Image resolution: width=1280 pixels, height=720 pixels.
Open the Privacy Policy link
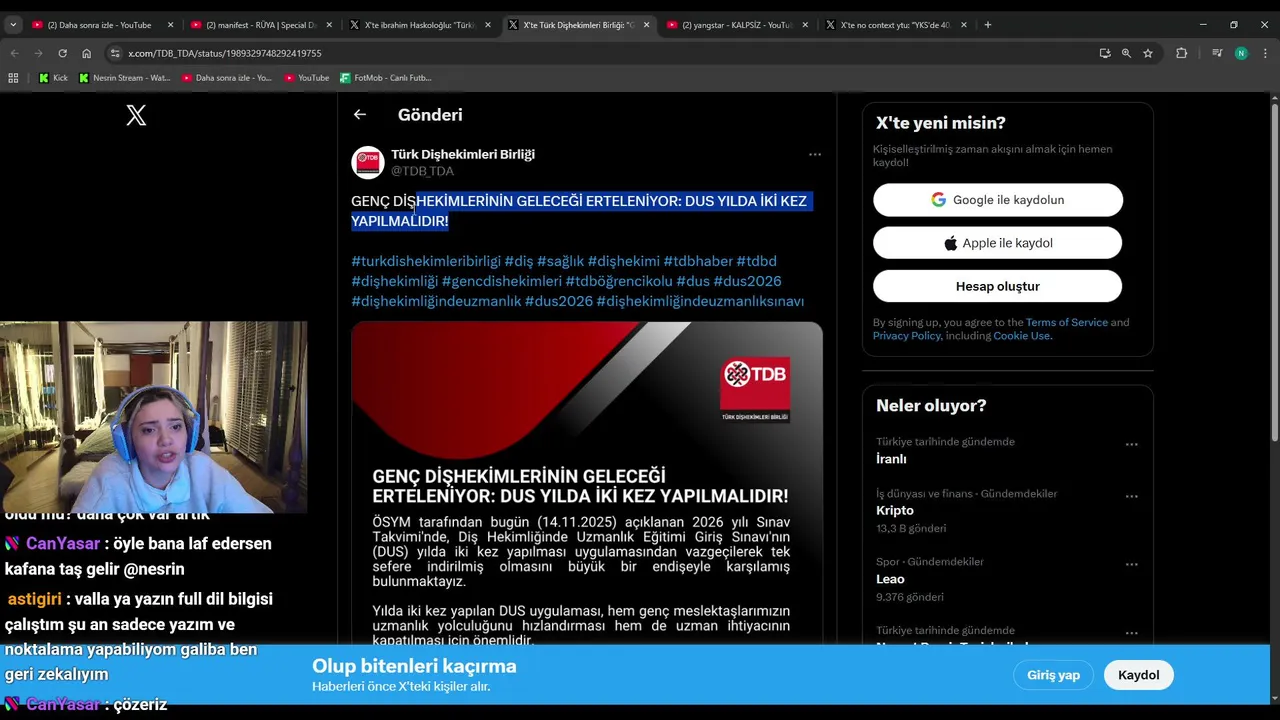point(907,336)
